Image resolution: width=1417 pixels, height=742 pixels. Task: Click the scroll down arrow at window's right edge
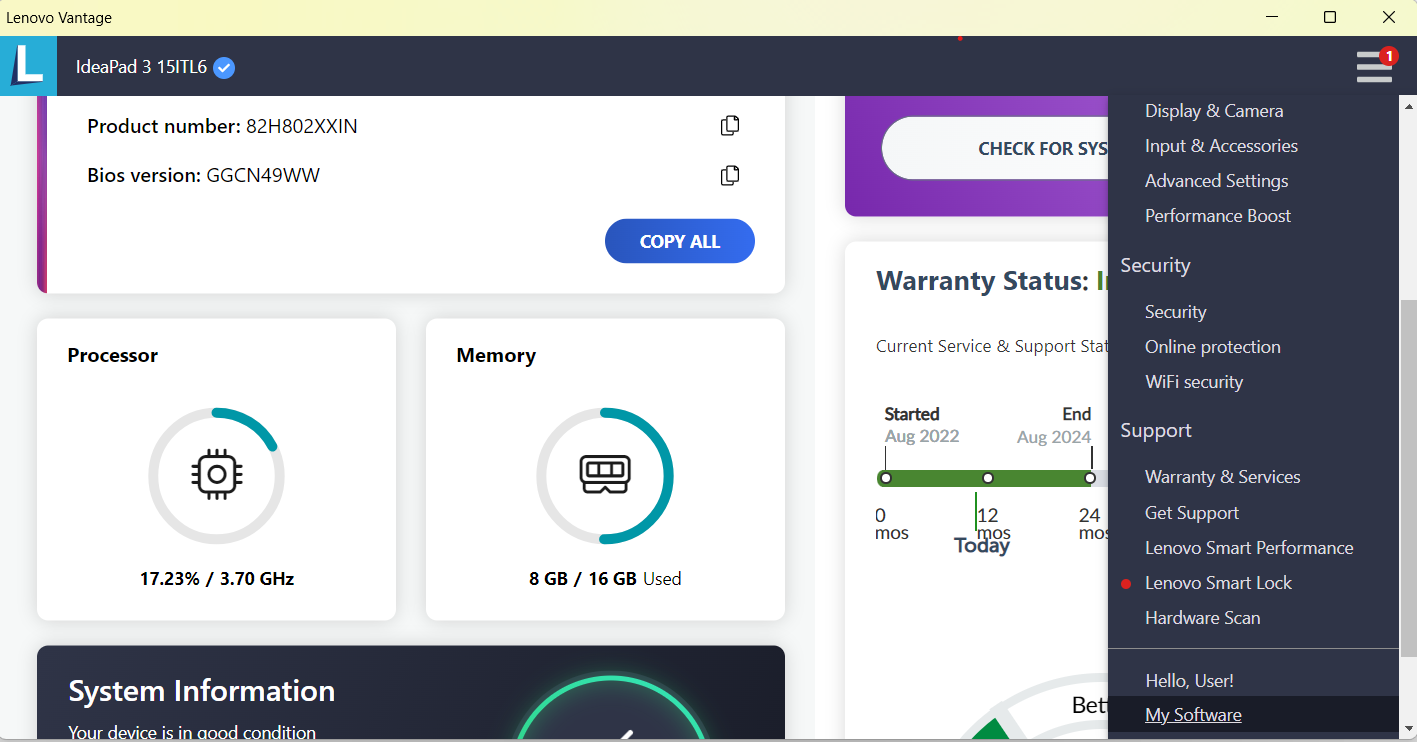(x=1408, y=728)
